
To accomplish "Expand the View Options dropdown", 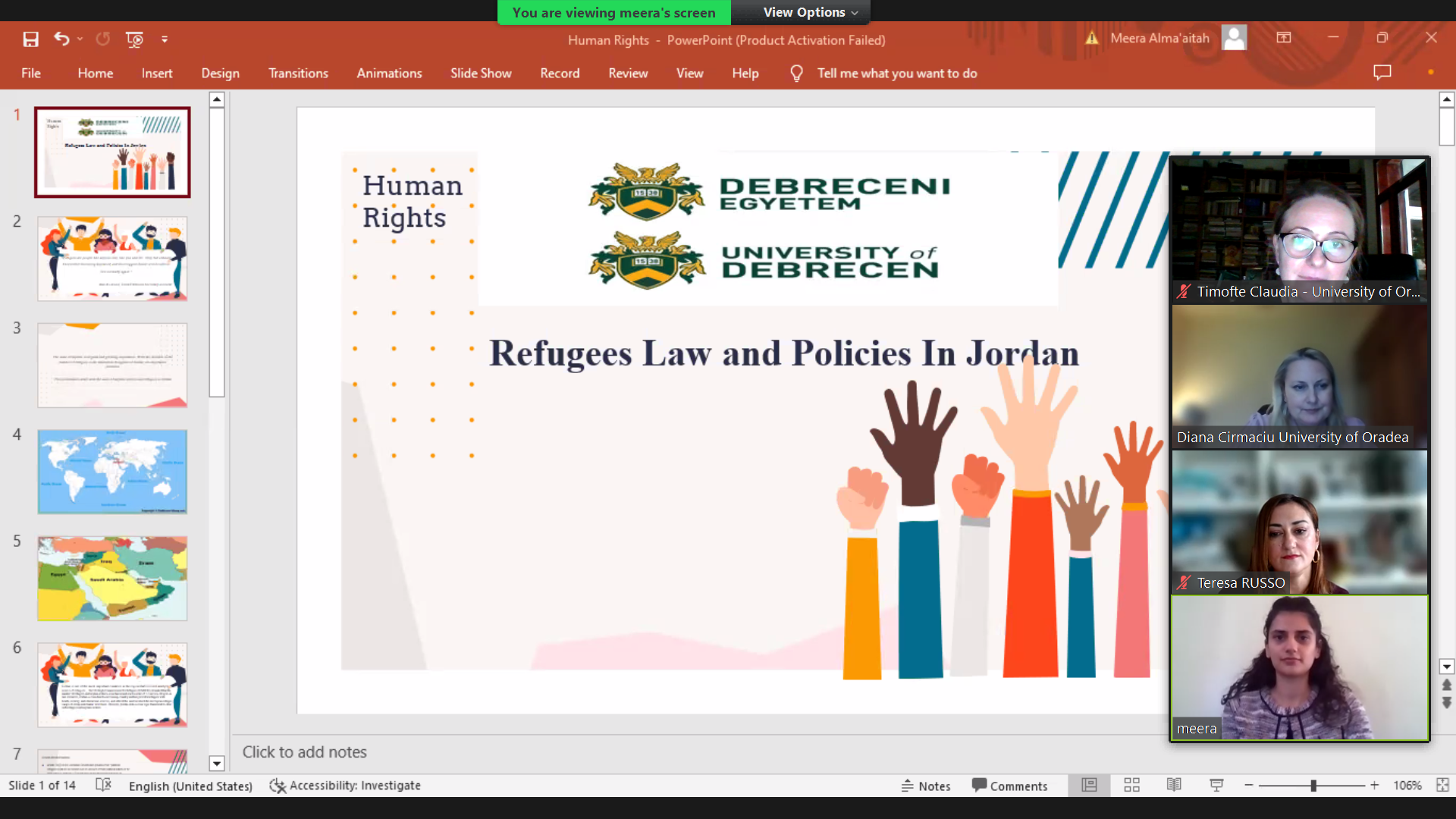I will point(810,12).
